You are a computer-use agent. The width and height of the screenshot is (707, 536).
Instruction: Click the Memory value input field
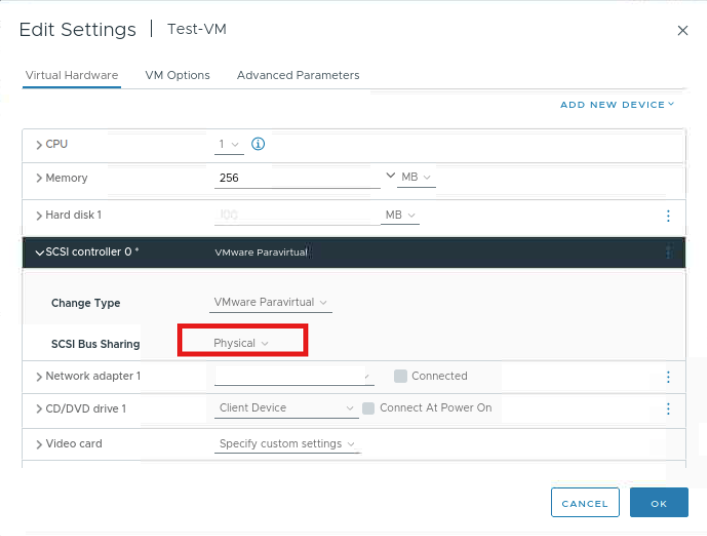[296, 178]
